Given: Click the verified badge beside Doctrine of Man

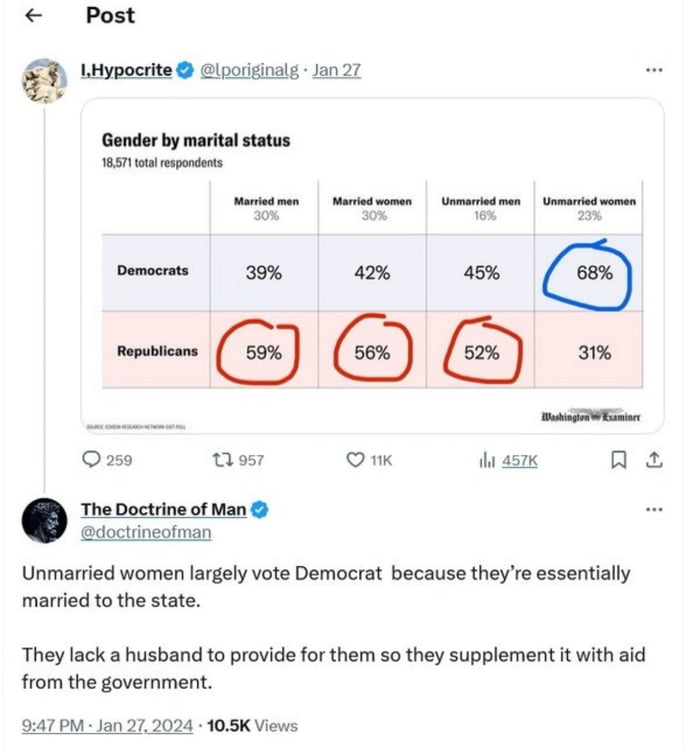Looking at the screenshot, I should (x=260, y=510).
